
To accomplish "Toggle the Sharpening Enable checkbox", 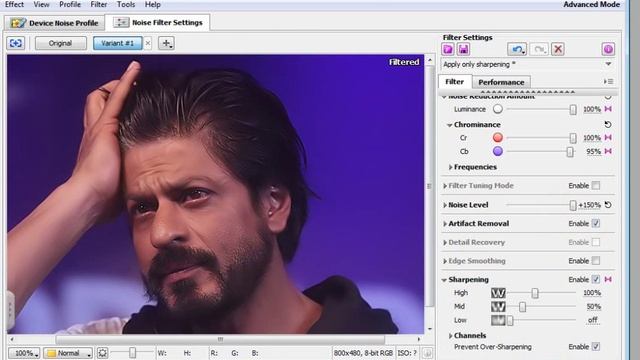I will [596, 280].
